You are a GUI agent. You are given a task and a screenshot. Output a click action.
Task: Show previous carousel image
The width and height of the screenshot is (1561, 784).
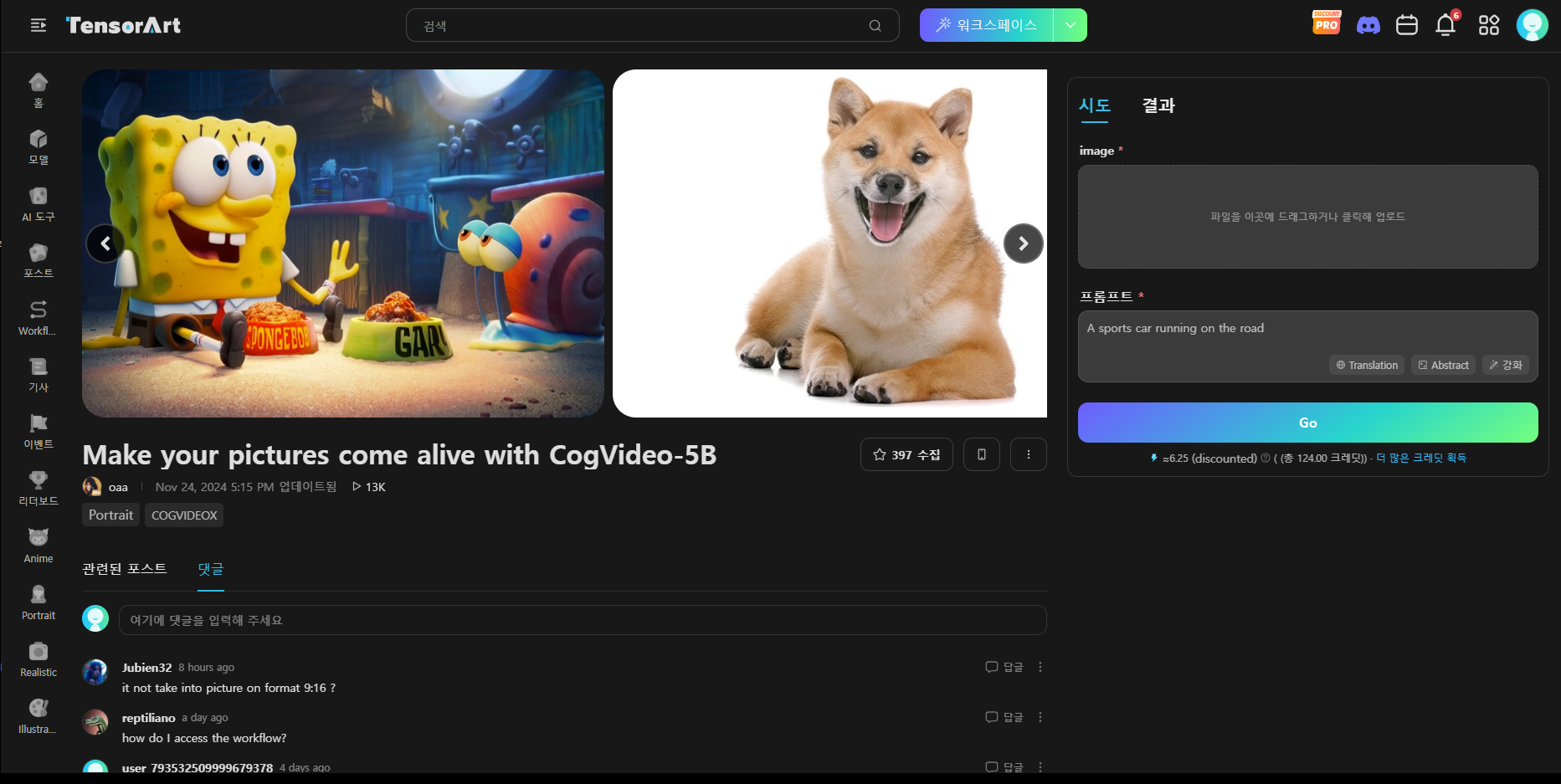point(105,243)
